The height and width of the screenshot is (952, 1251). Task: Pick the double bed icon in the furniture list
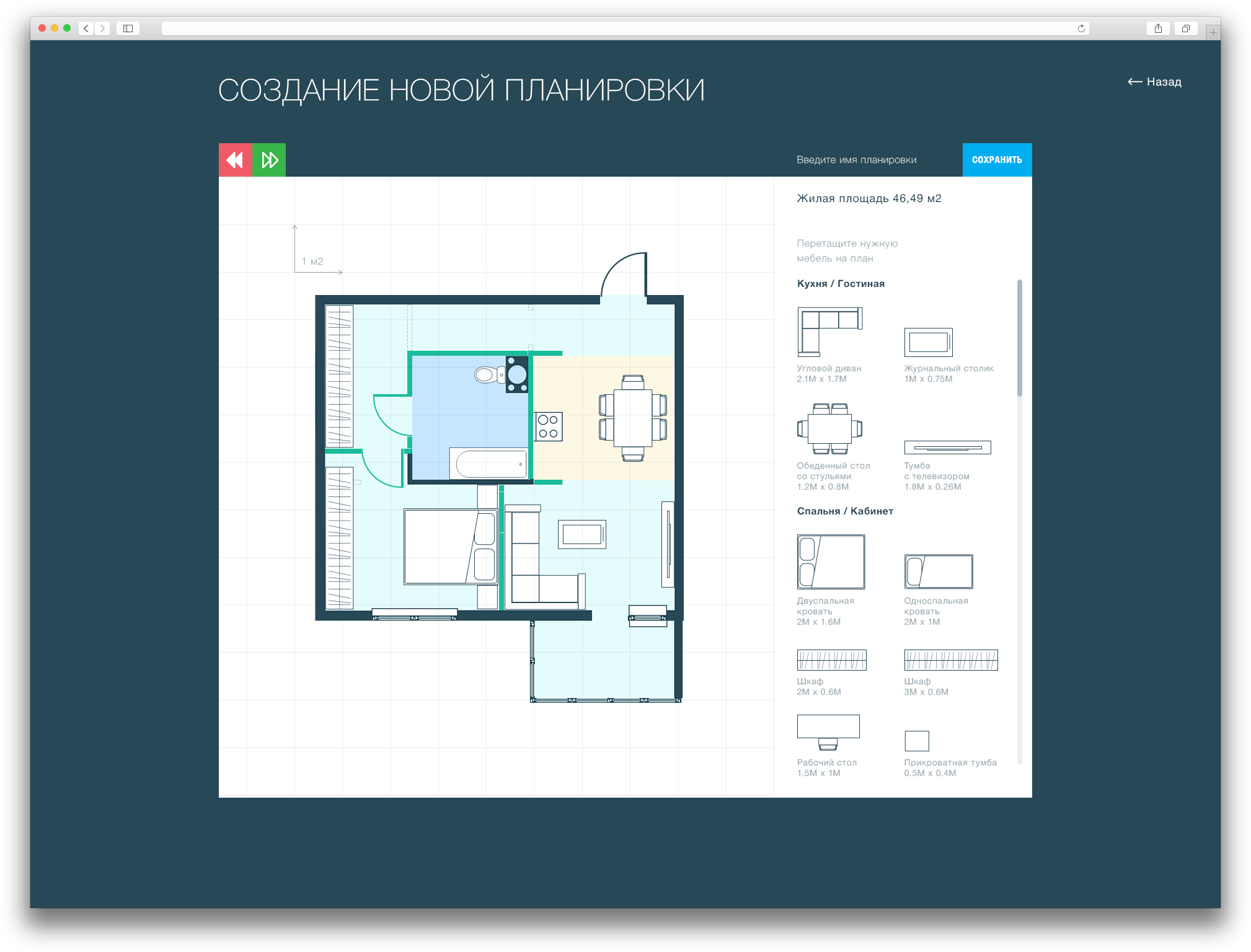(x=831, y=562)
